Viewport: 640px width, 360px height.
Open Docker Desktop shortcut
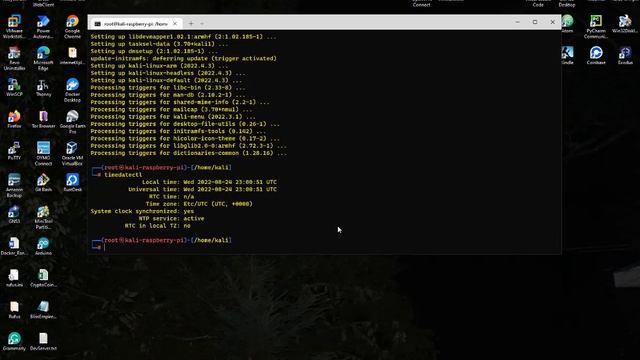pyautogui.click(x=72, y=91)
